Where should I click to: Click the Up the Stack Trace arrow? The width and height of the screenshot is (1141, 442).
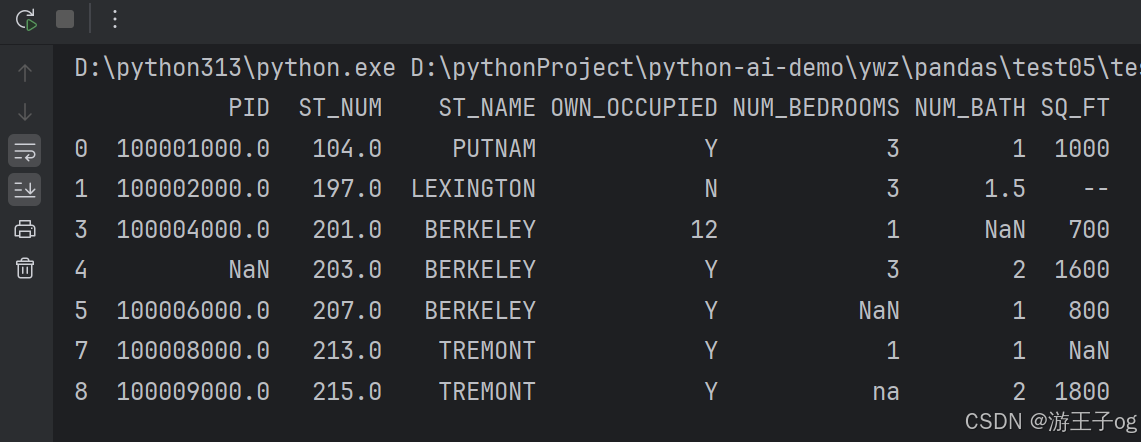25,73
